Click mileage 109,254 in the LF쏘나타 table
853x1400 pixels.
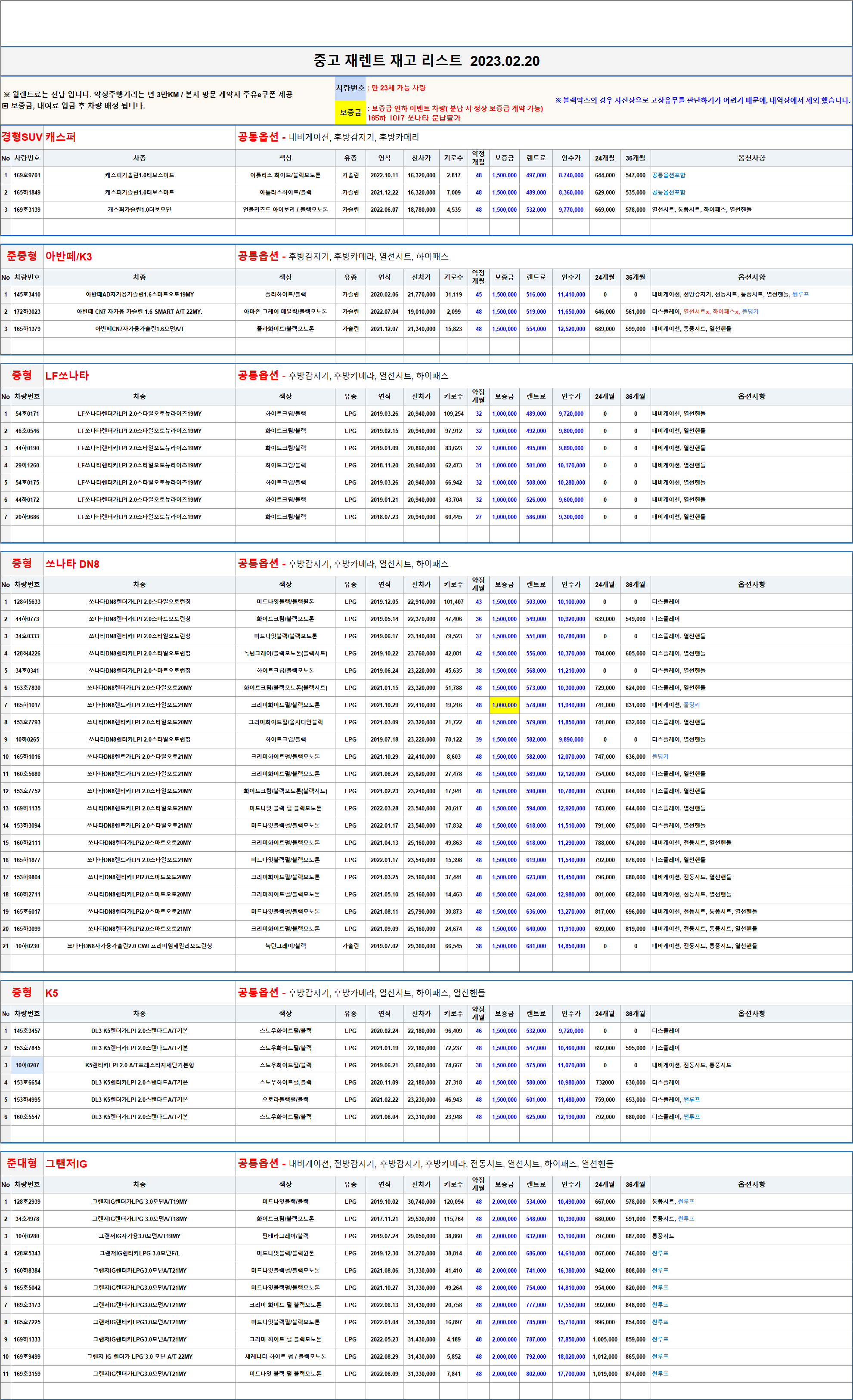tap(453, 414)
